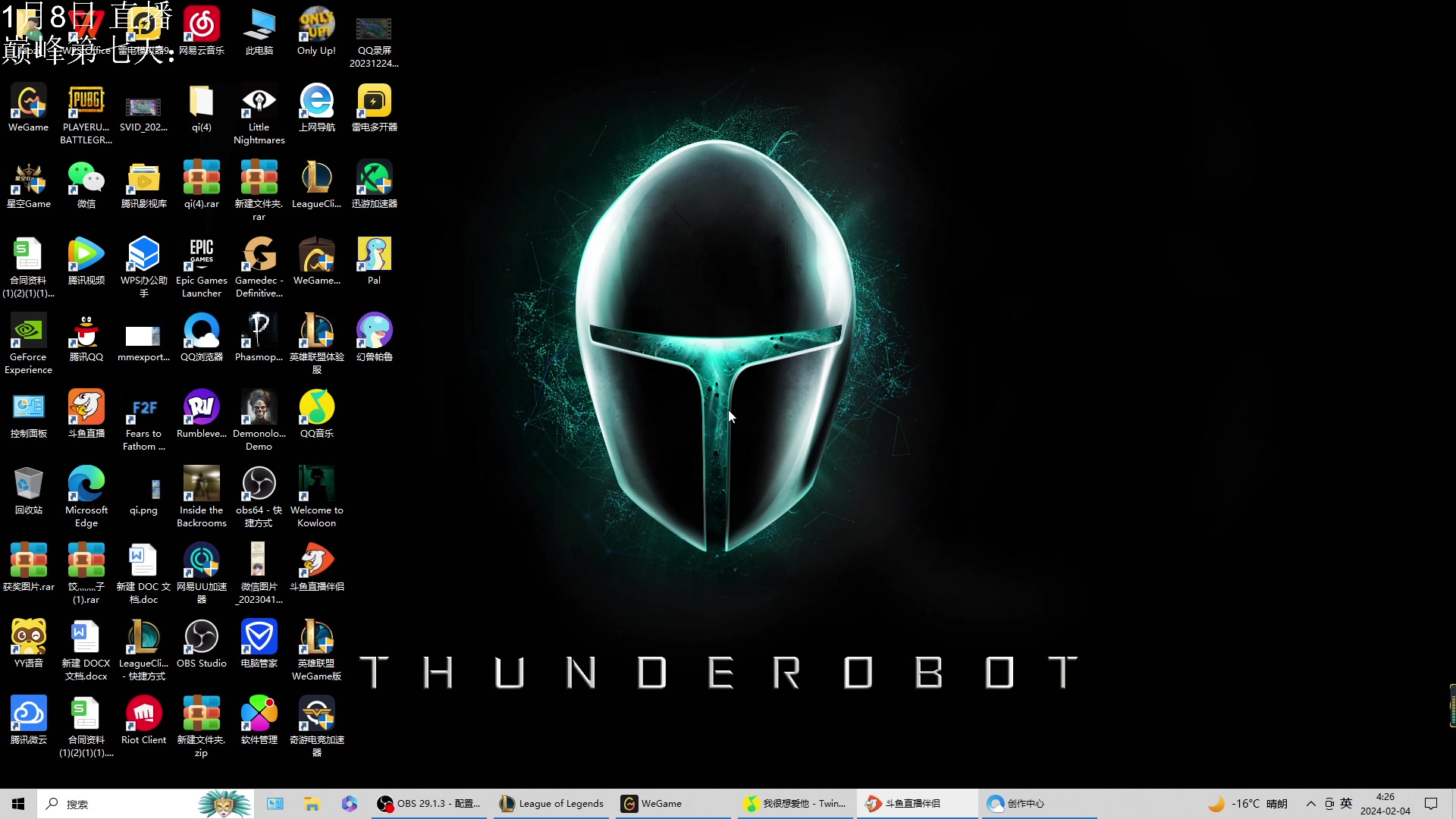
Task: Open OBS Studio desktop icon
Action: (202, 645)
